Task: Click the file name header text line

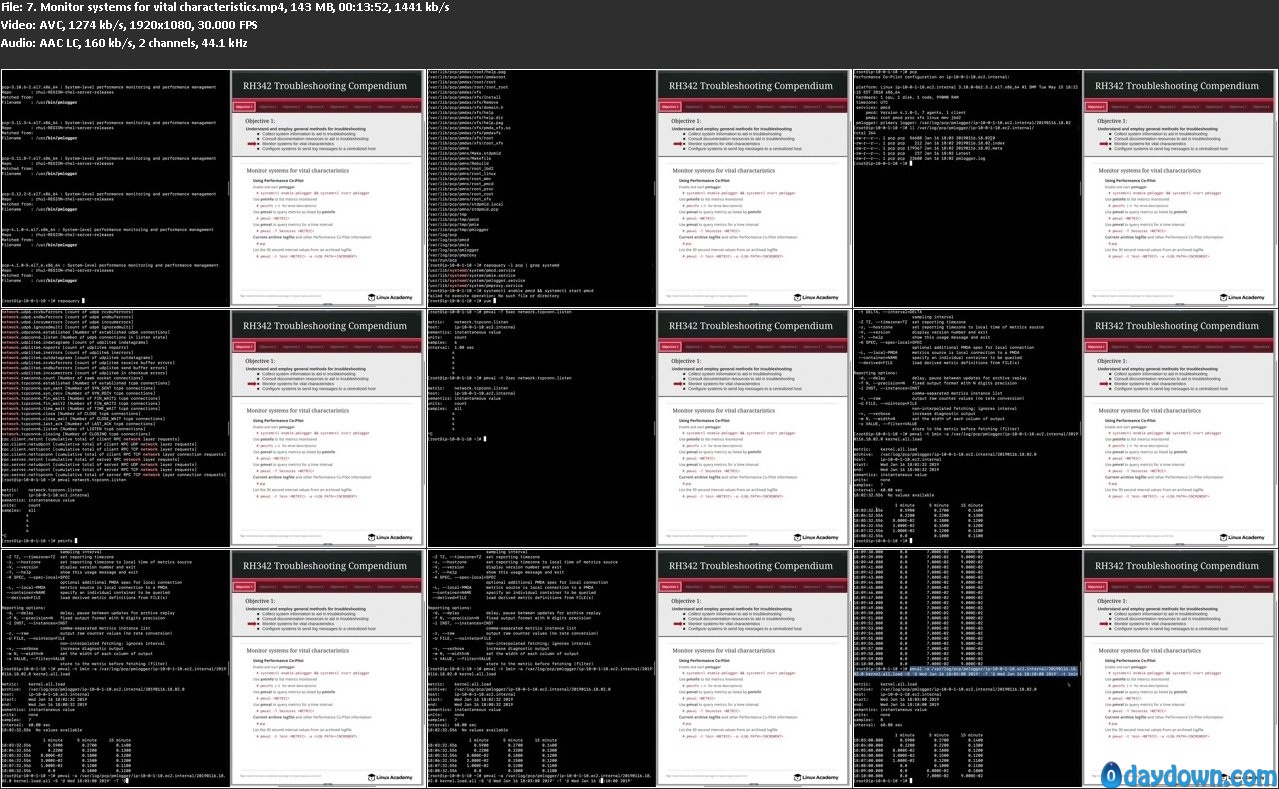Action: (x=225, y=7)
